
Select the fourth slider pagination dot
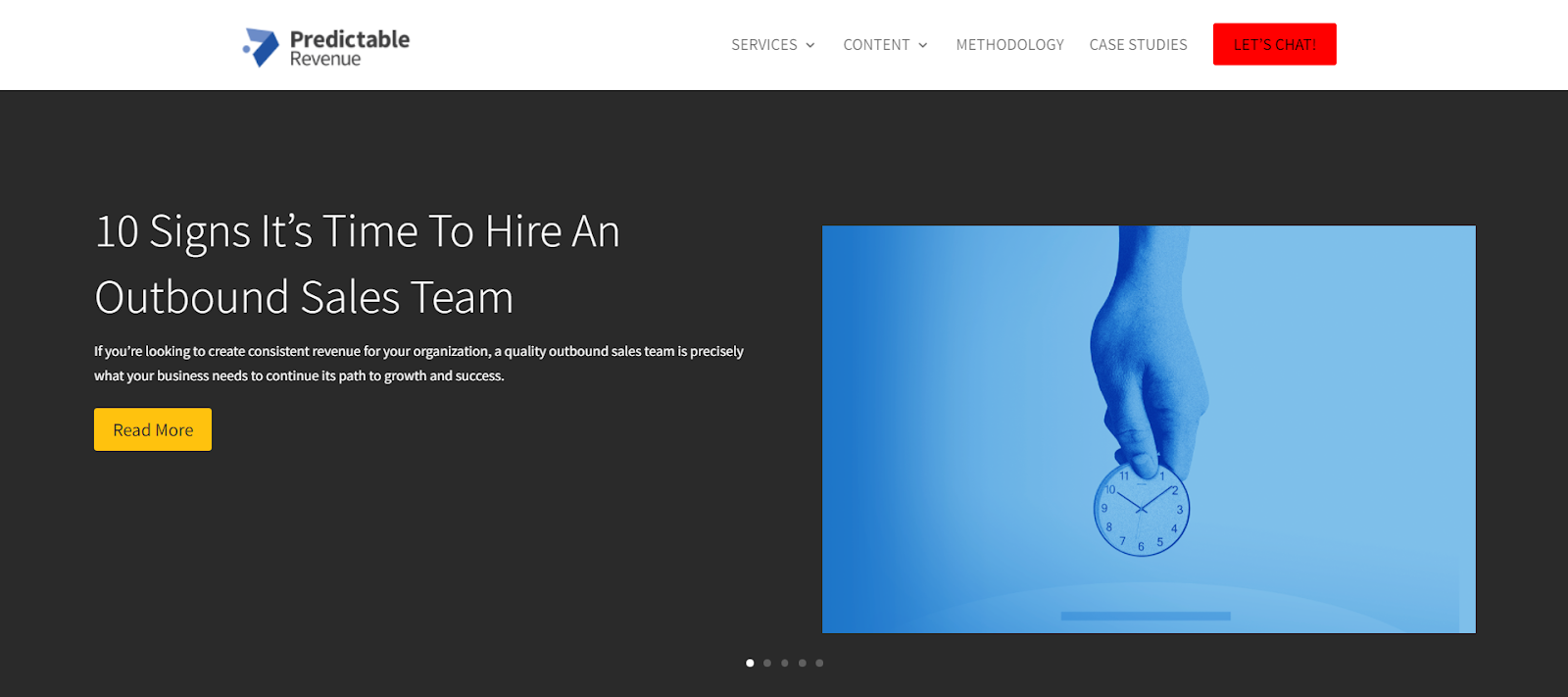tap(803, 663)
